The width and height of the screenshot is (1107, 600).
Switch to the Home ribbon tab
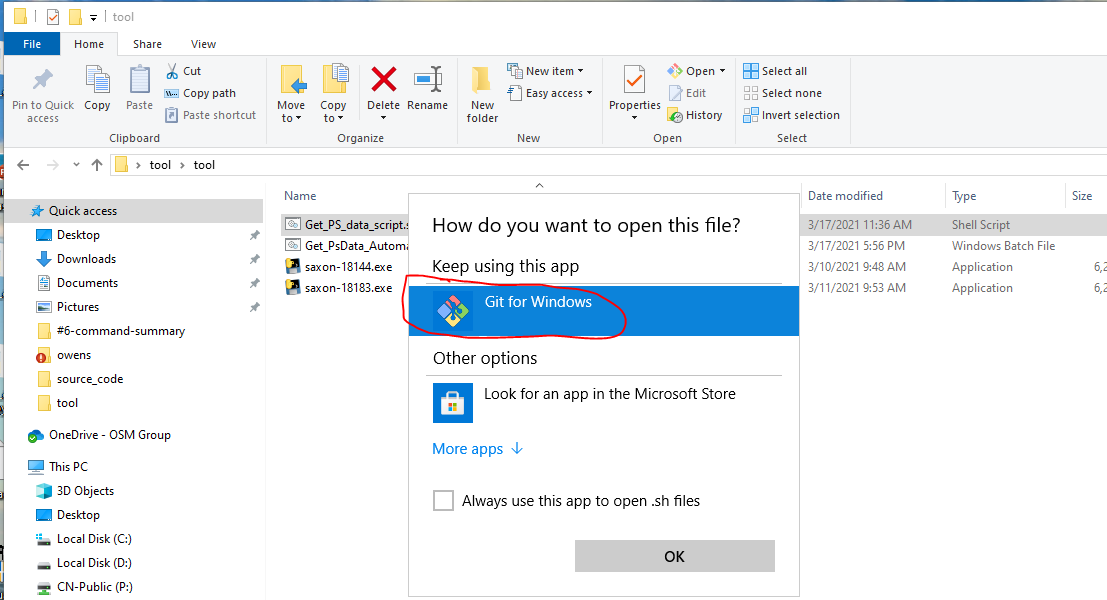click(x=89, y=44)
